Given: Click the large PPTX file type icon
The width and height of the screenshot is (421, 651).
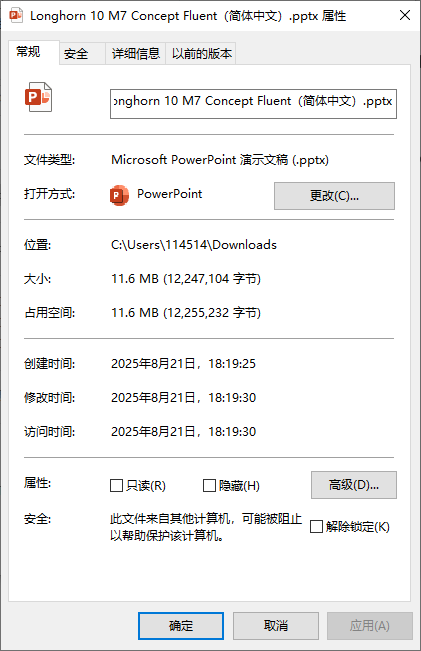Looking at the screenshot, I should 38,97.
